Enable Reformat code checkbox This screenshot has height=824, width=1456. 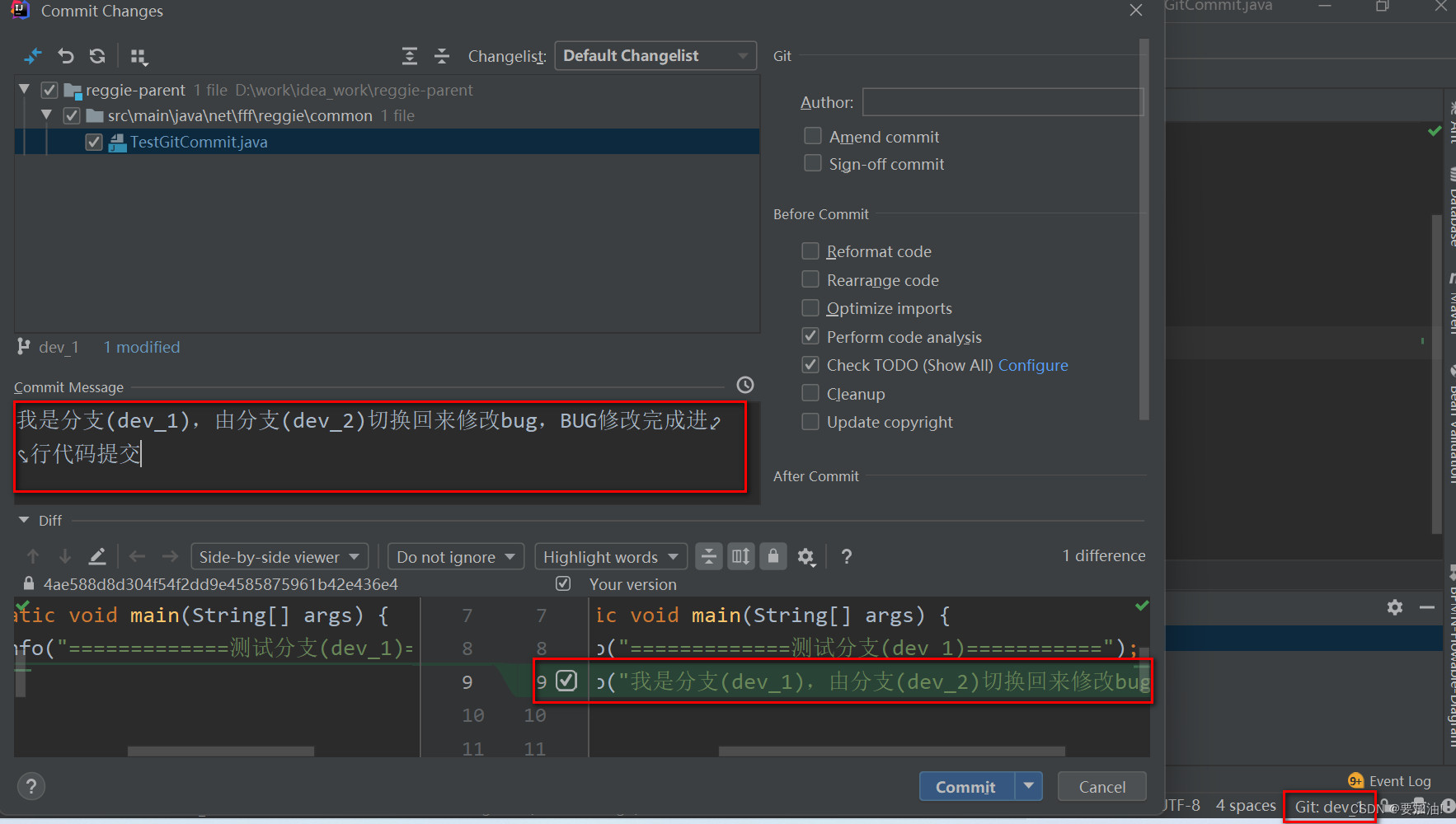[x=810, y=250]
